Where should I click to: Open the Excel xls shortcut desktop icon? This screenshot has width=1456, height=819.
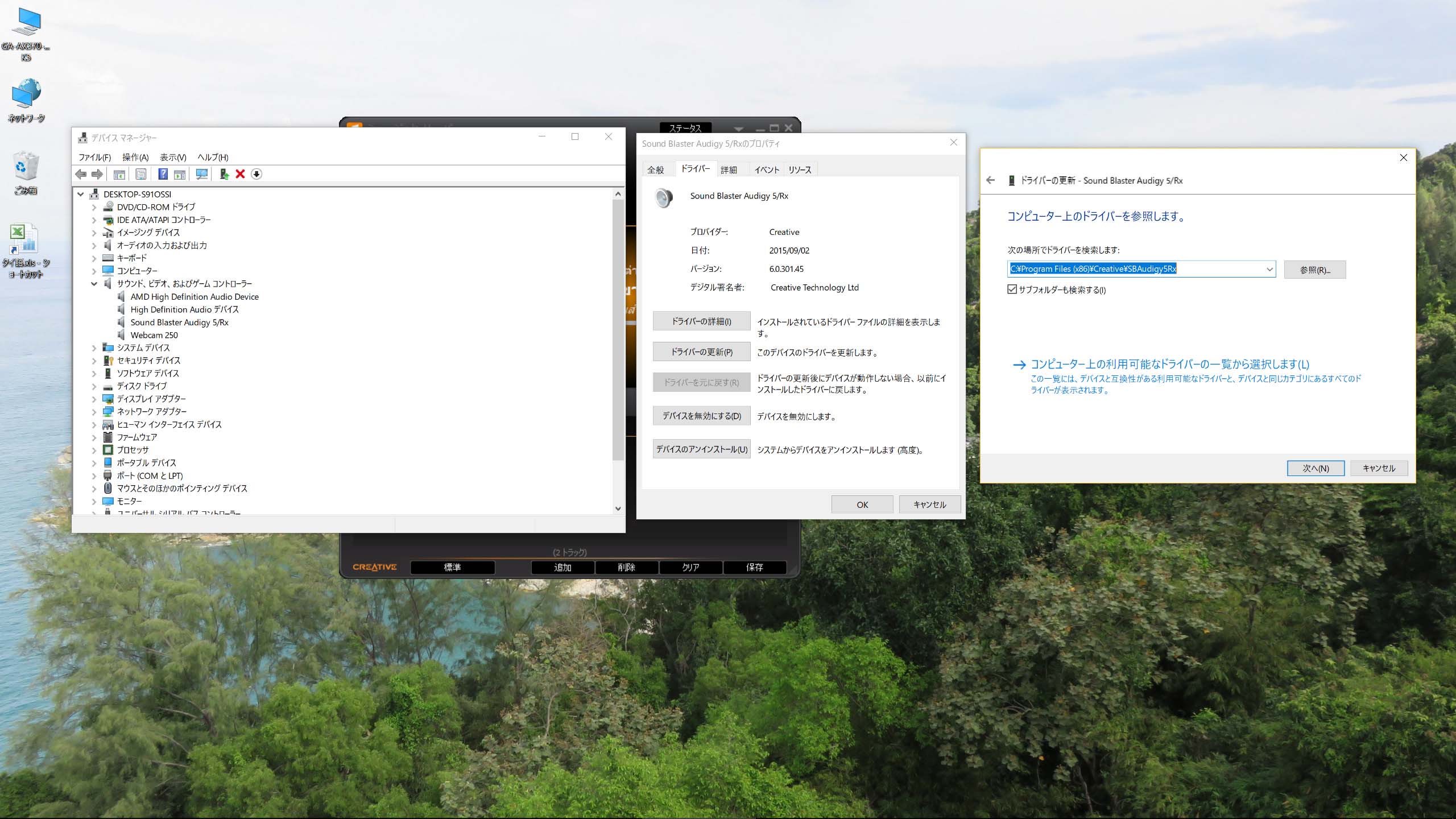pyautogui.click(x=26, y=250)
